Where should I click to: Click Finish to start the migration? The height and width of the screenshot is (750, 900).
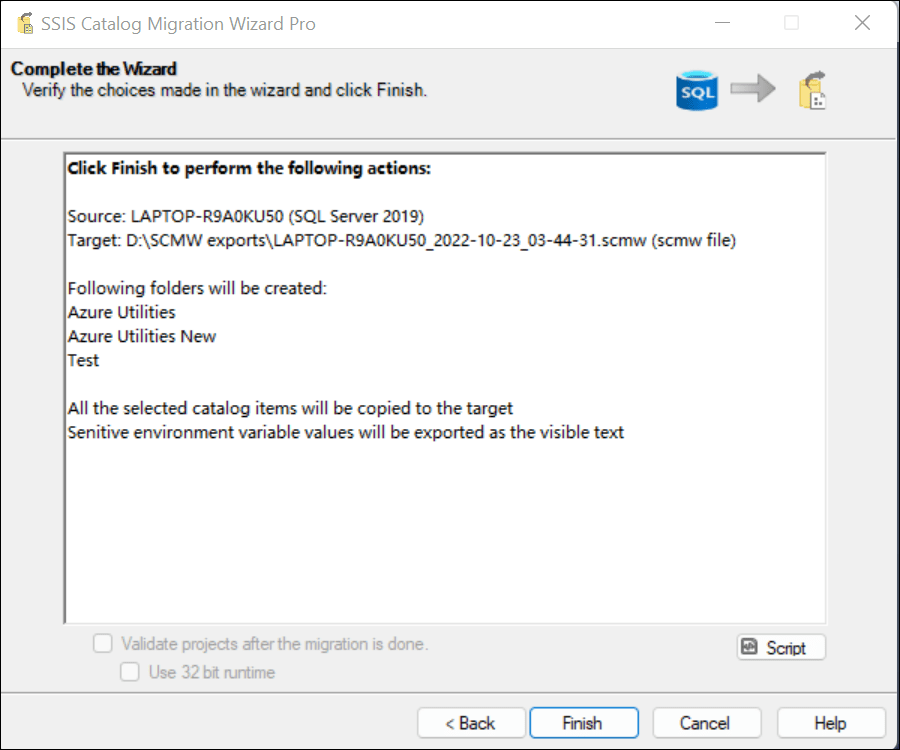point(584,722)
